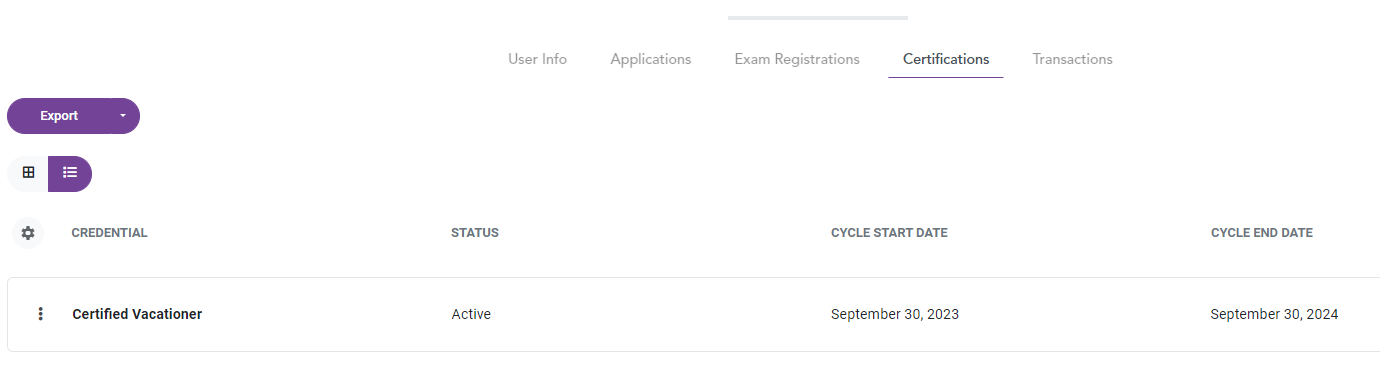Select the September 30, 2023 start date
This screenshot has width=1380, height=375.
[895, 314]
